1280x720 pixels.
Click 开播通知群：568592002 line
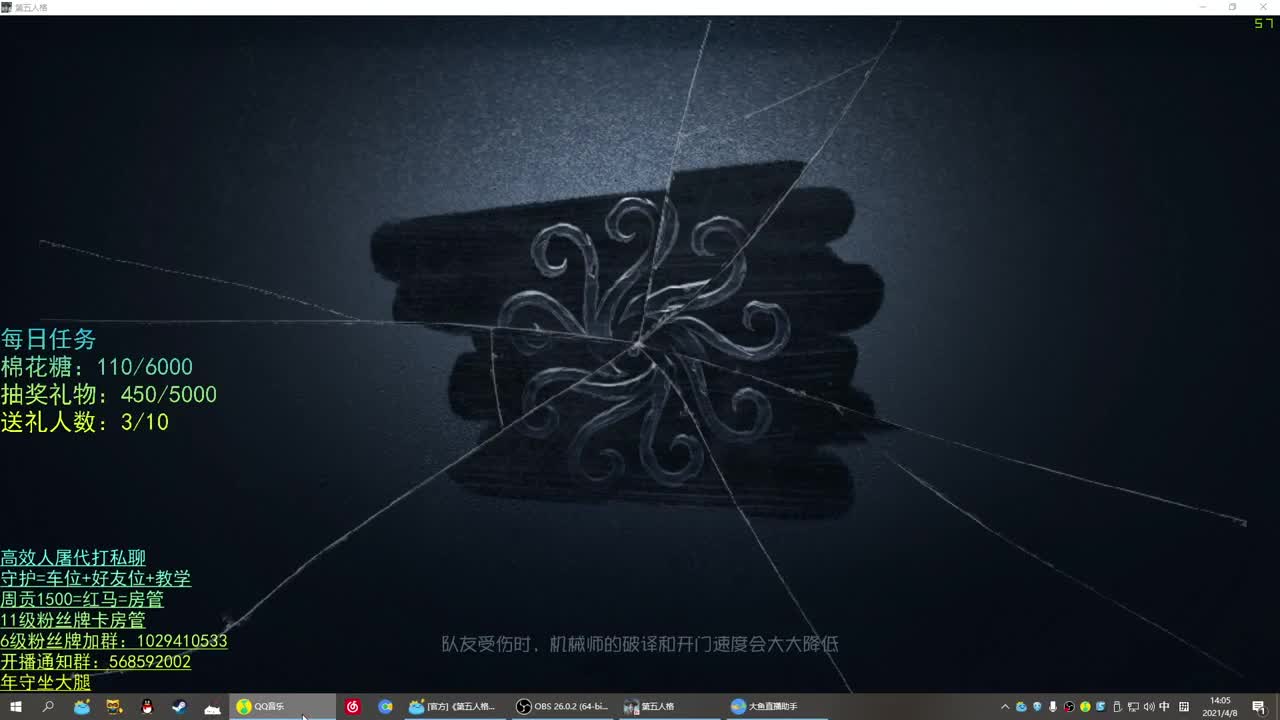pos(96,662)
